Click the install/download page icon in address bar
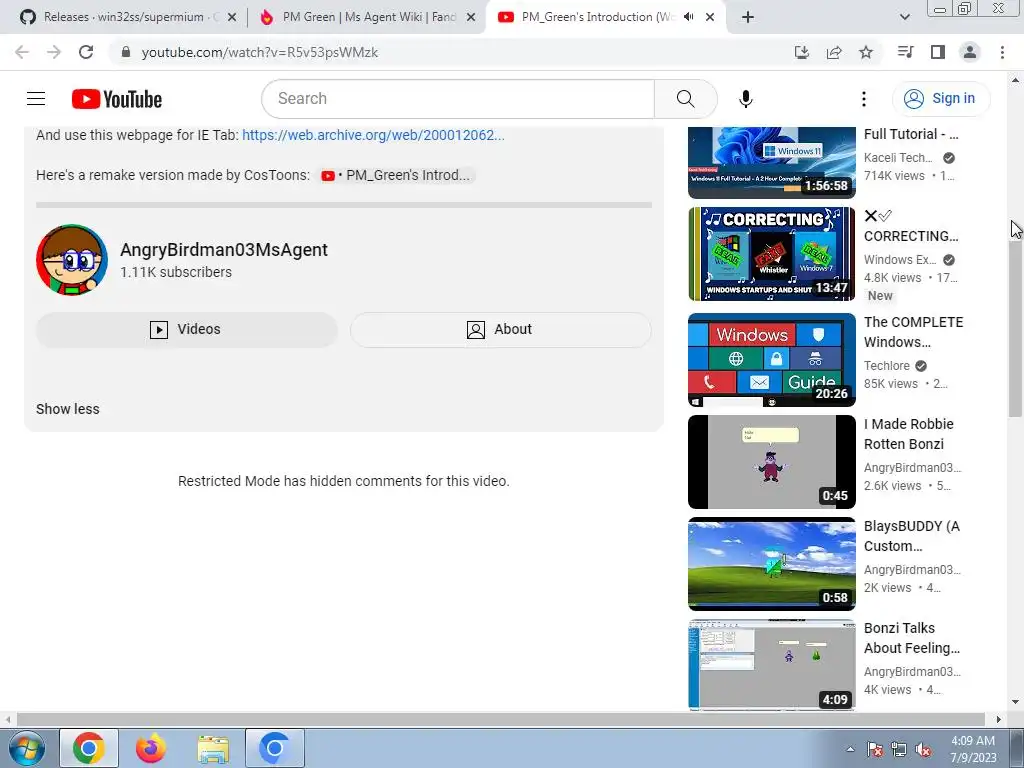 [802, 52]
